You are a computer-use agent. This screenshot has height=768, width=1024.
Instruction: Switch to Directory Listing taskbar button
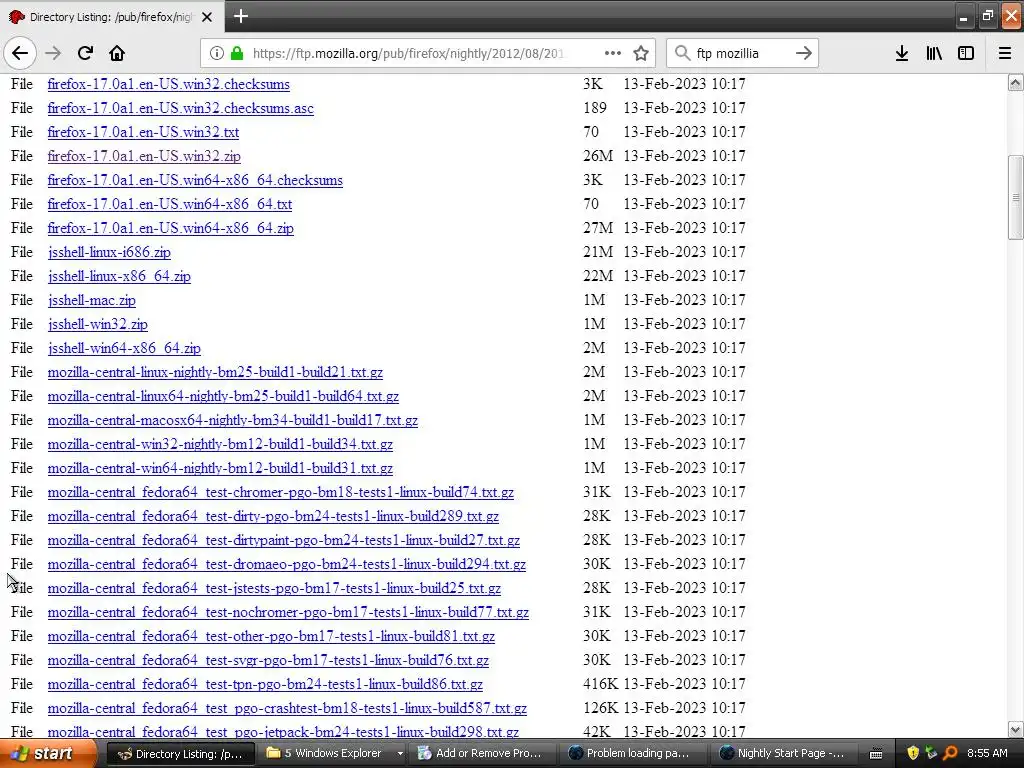(x=181, y=754)
